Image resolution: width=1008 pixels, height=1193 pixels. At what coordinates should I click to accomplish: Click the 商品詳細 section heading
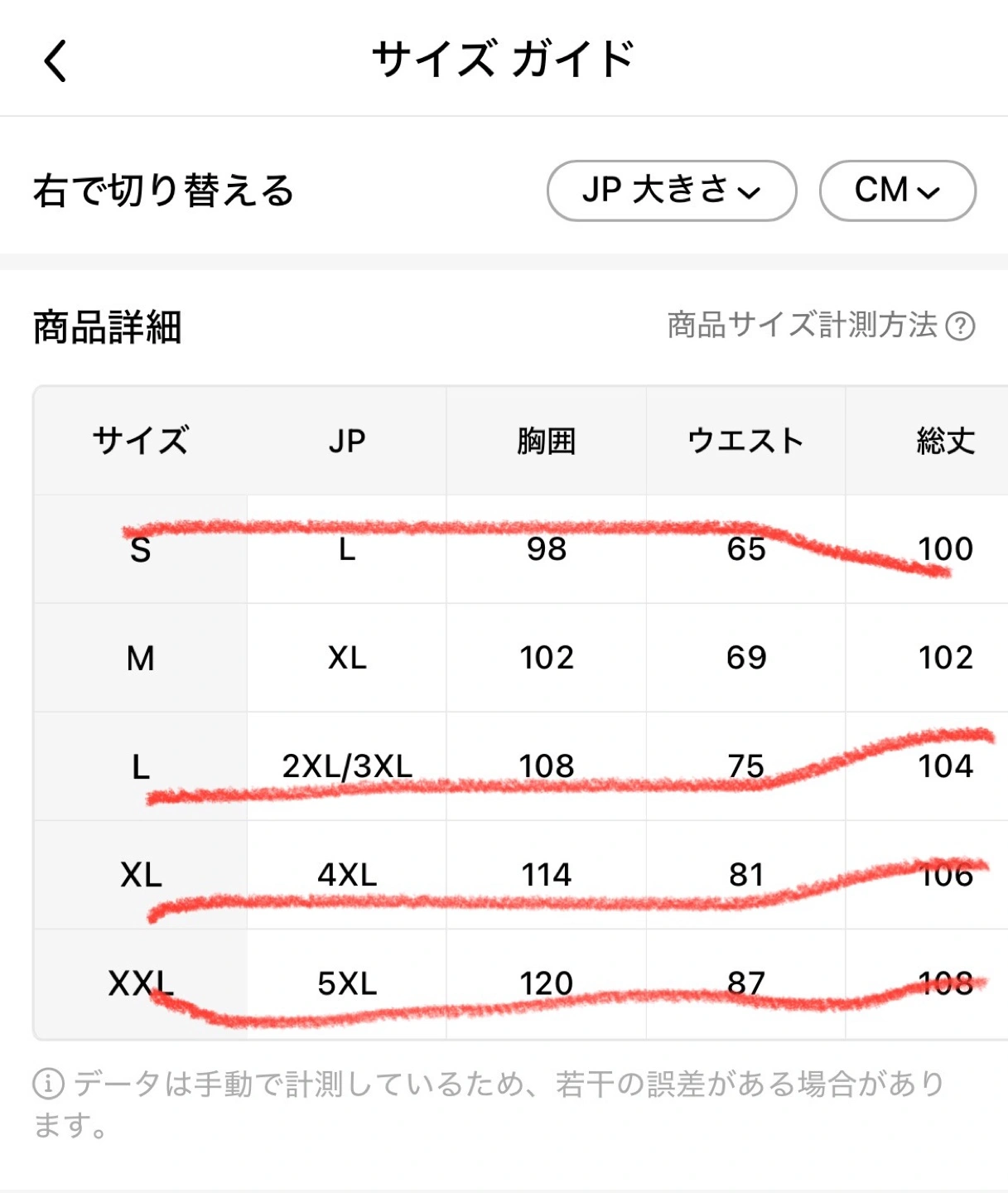point(108,326)
